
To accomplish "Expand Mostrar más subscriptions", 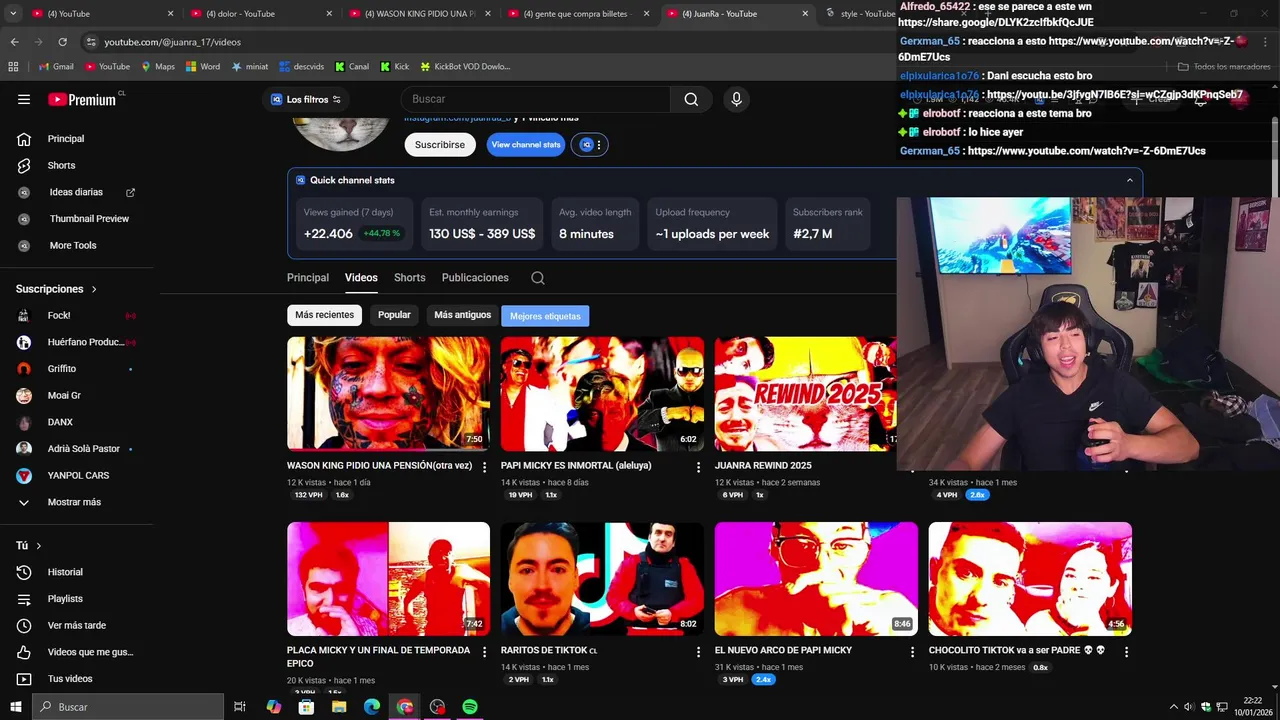I will click(x=76, y=502).
